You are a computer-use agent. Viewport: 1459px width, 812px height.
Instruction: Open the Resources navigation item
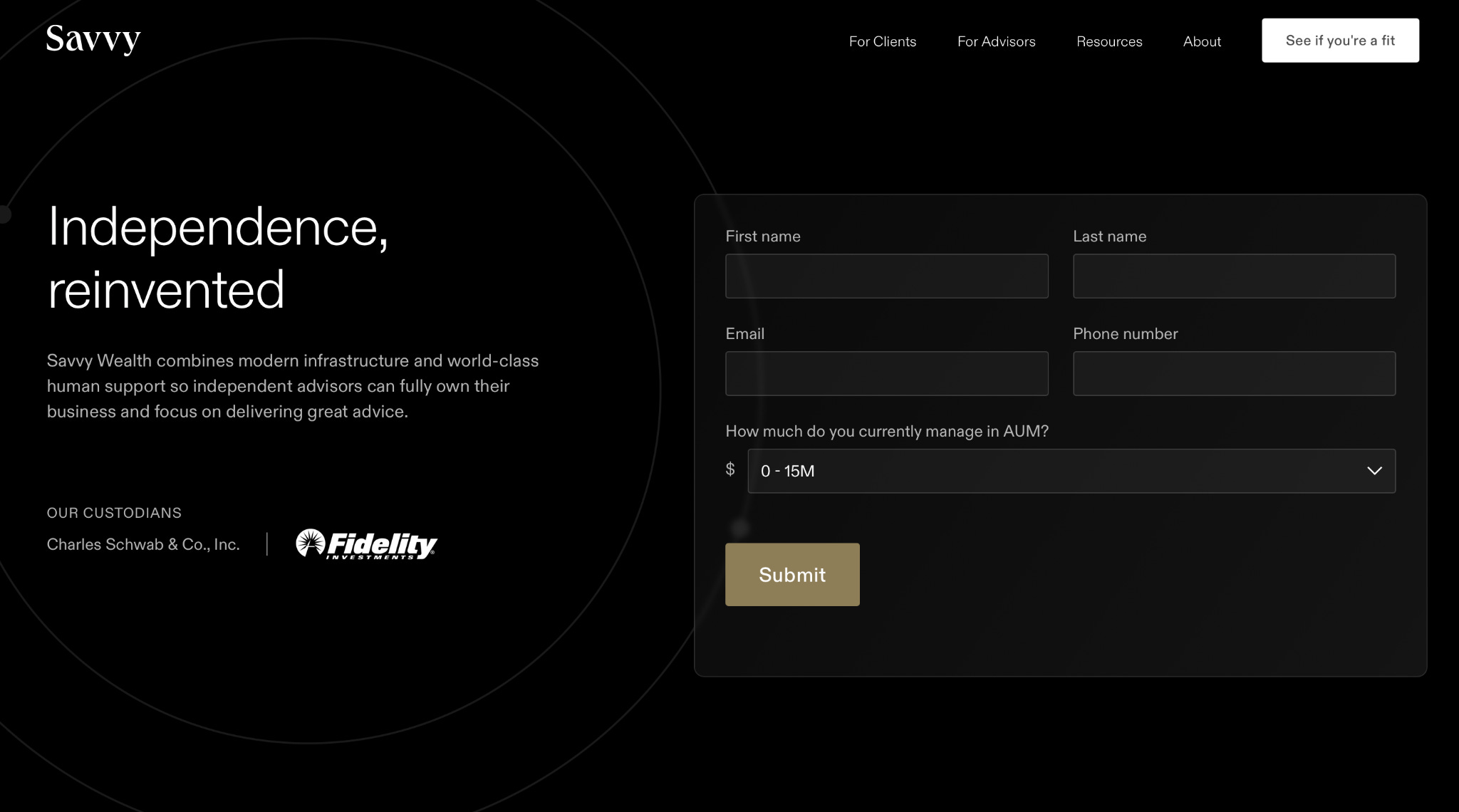click(x=1108, y=41)
